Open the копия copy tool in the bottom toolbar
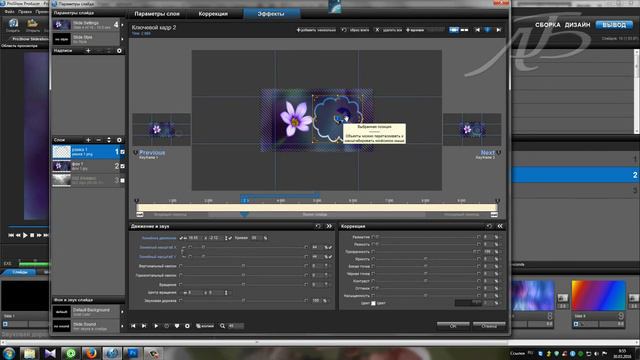 click(205, 326)
